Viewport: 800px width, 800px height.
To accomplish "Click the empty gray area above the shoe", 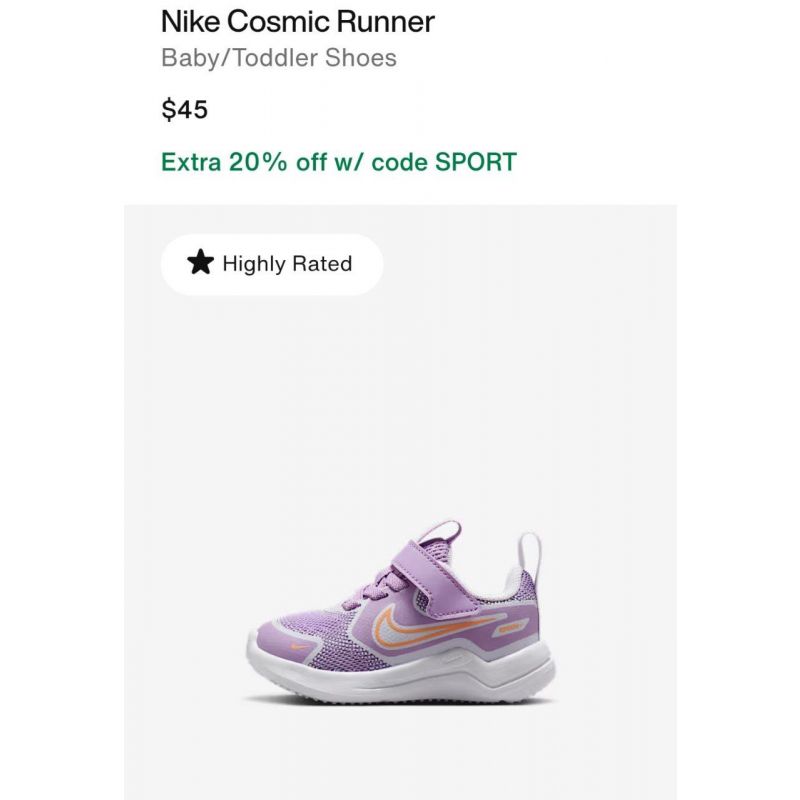I will pos(401,398).
